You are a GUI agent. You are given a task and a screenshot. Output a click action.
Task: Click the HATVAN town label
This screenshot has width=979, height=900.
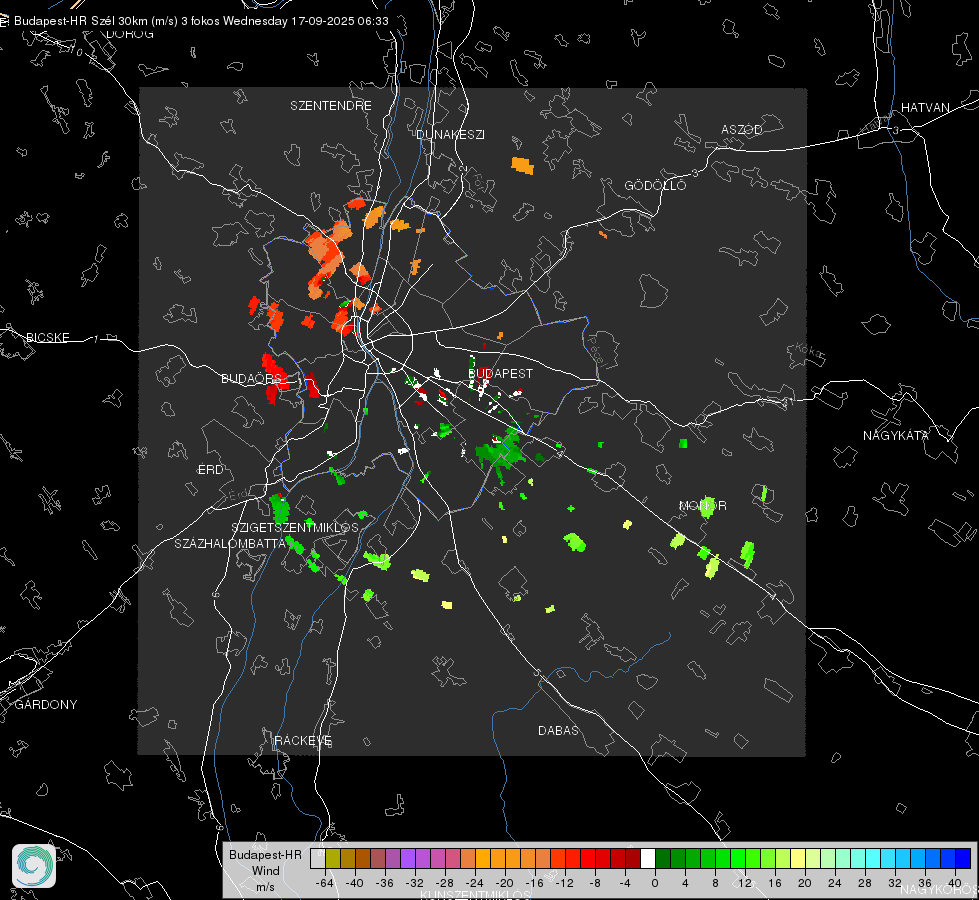(x=925, y=107)
